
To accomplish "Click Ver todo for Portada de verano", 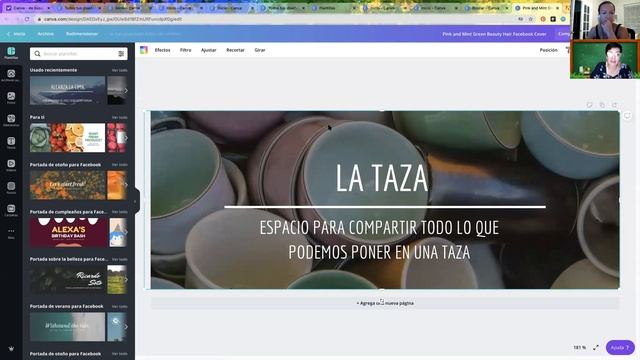I will 120,307.
